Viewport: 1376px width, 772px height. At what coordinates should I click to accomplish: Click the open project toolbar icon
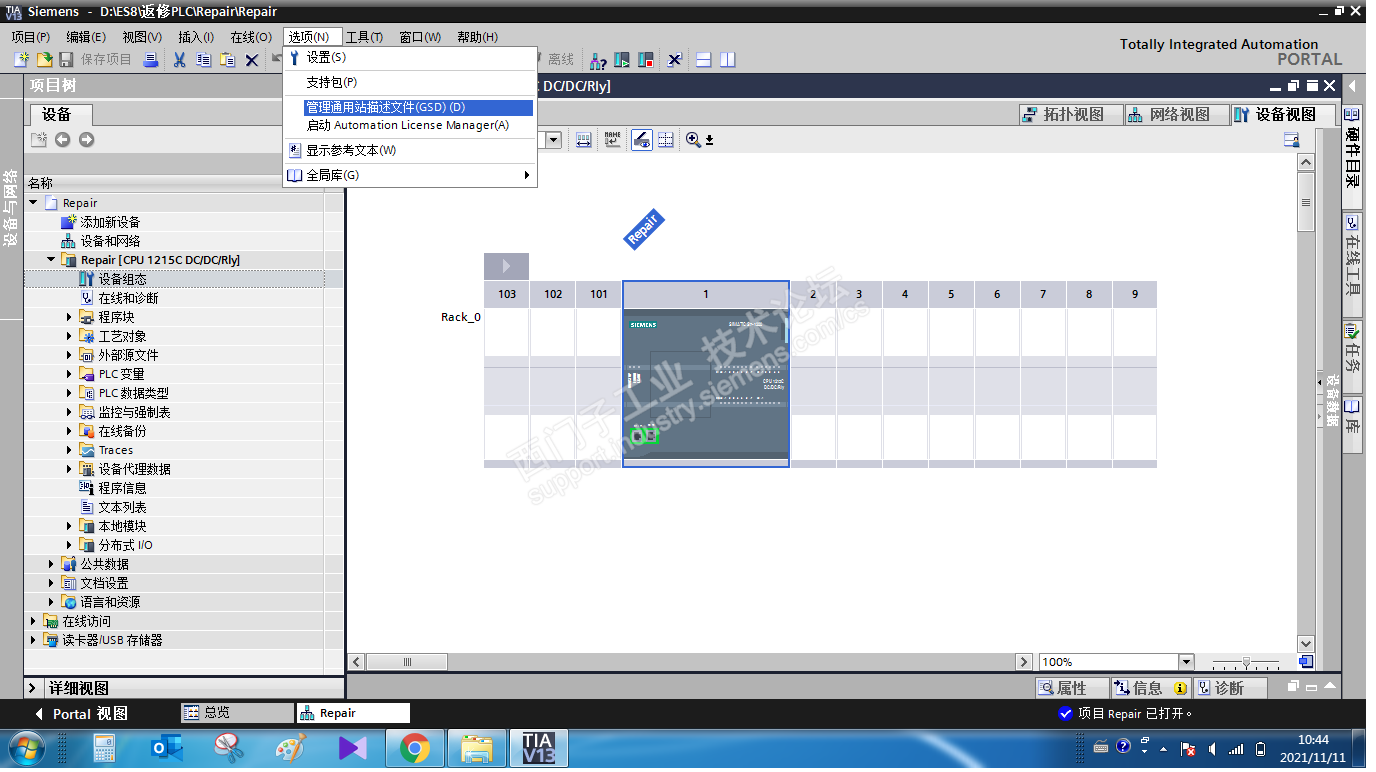click(44, 60)
